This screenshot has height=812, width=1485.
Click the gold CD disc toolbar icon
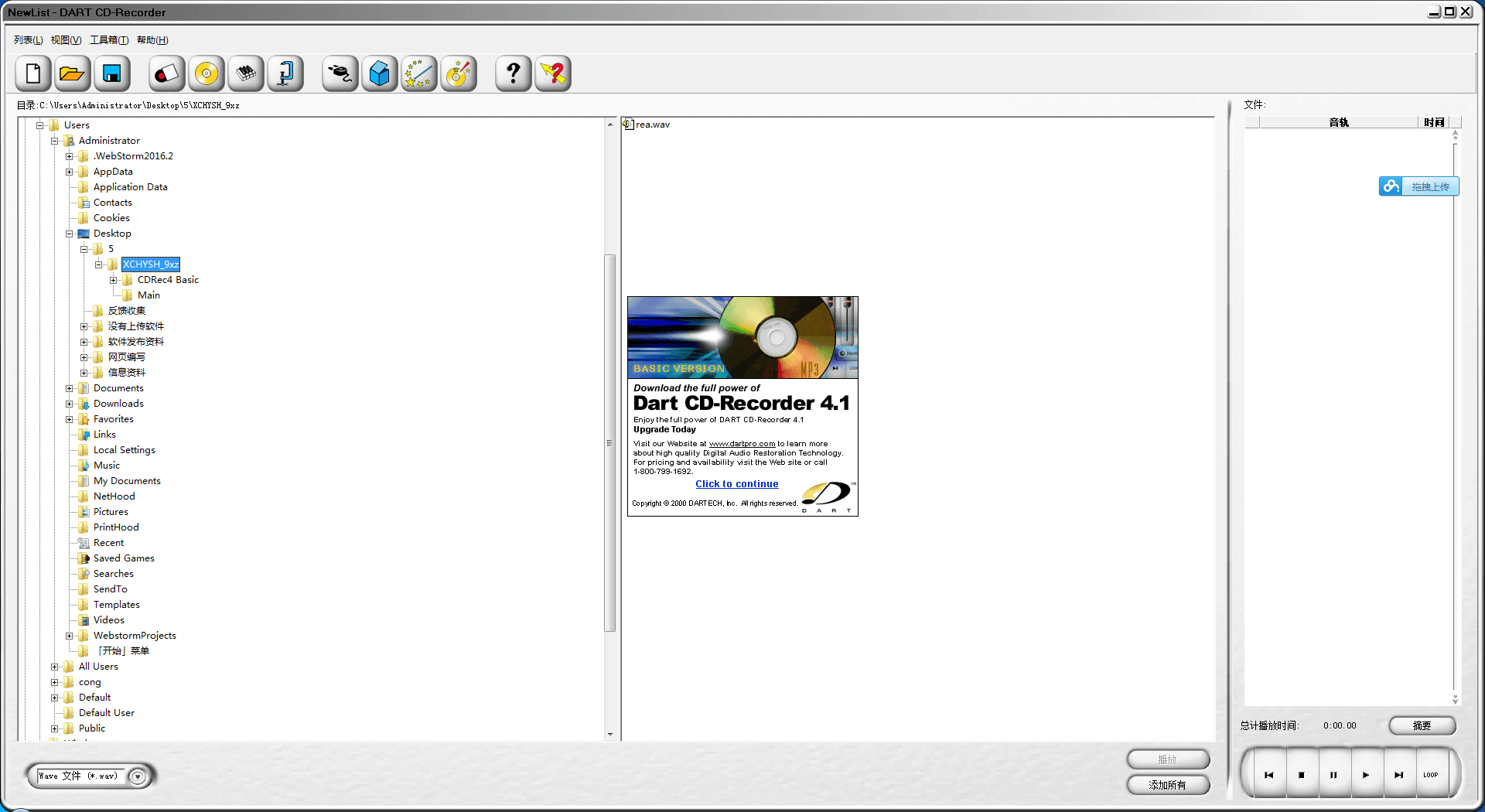pyautogui.click(x=207, y=74)
